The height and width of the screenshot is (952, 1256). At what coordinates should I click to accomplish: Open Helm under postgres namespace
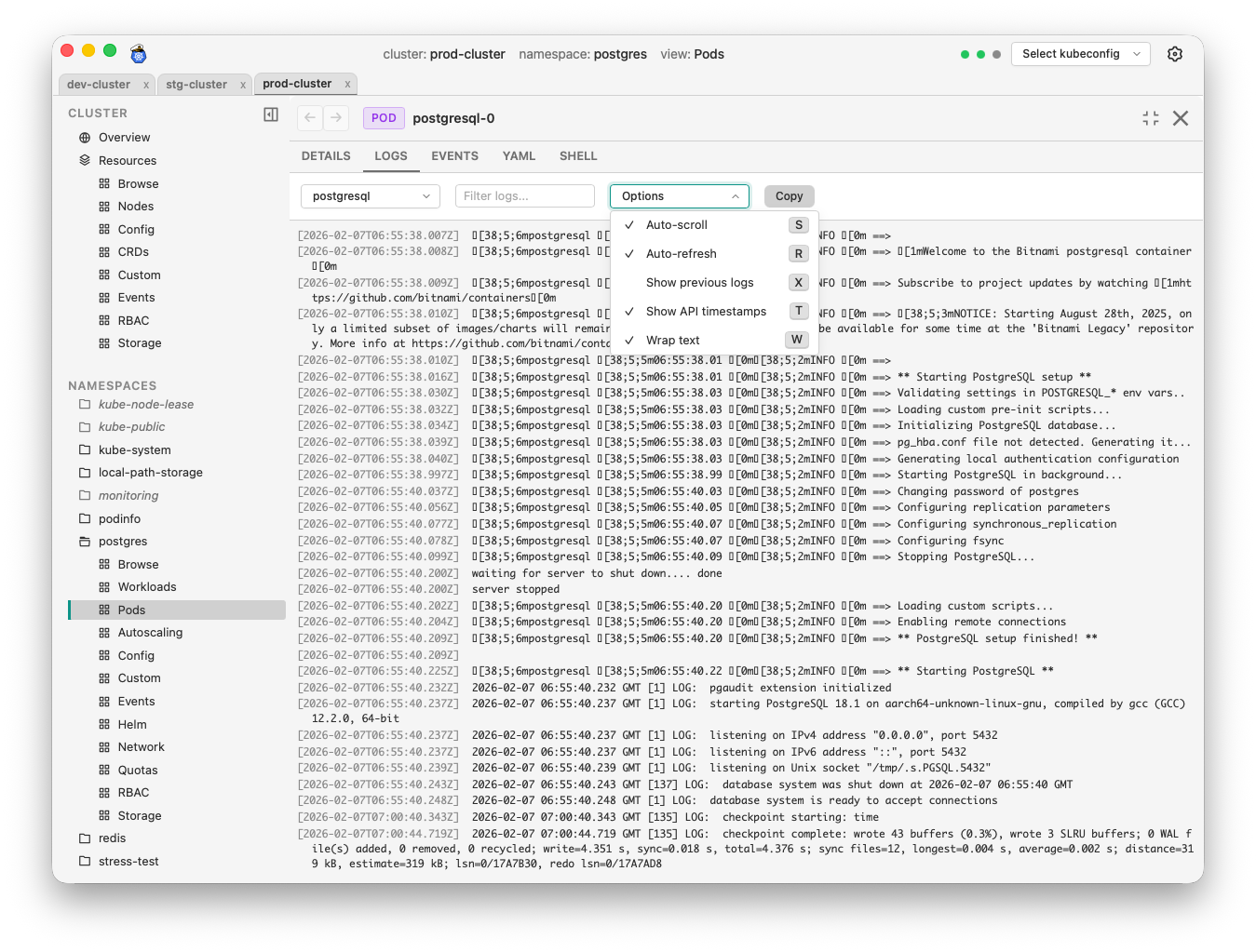(132, 723)
